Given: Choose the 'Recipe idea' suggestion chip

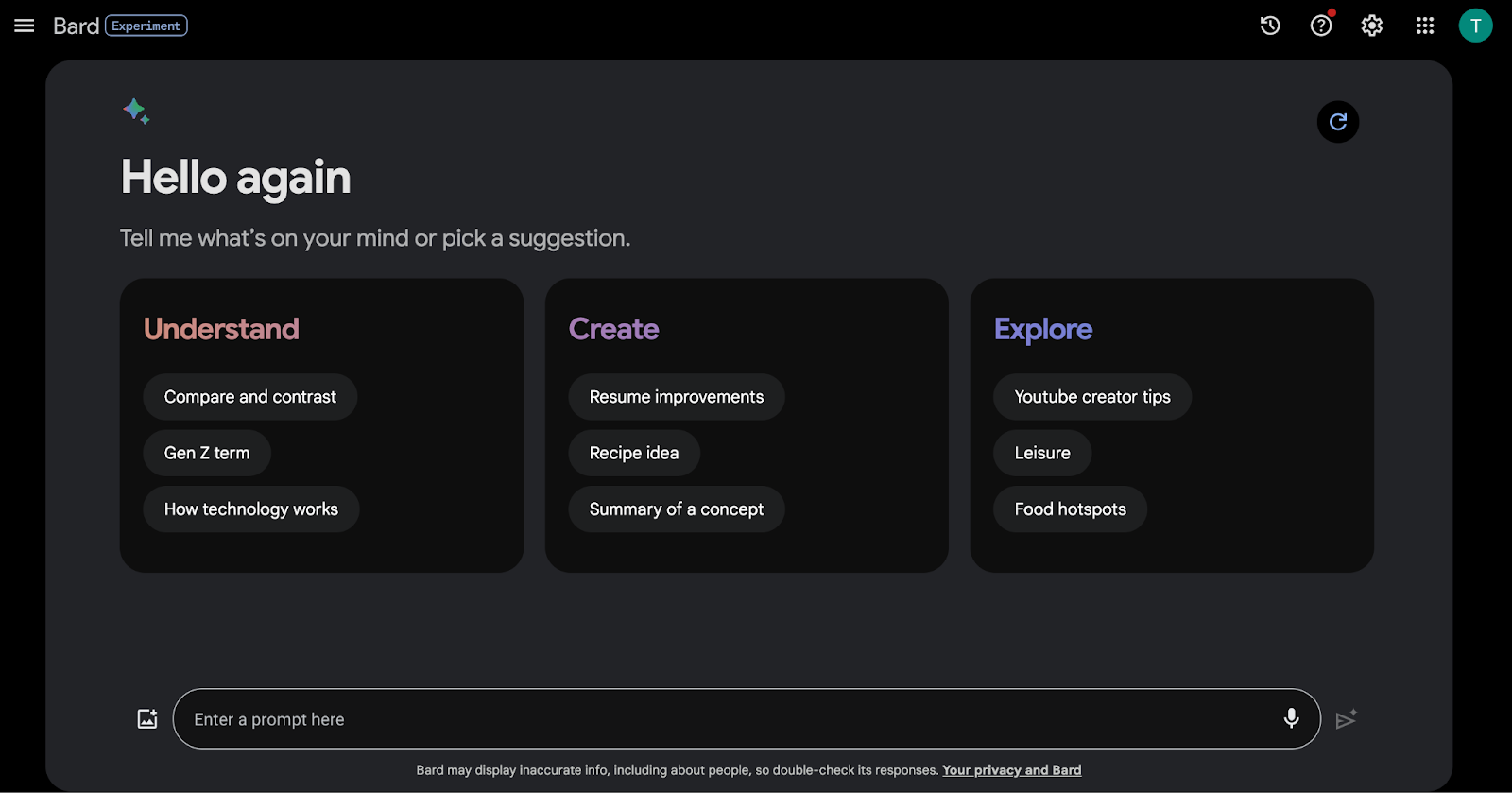Looking at the screenshot, I should click(x=633, y=453).
